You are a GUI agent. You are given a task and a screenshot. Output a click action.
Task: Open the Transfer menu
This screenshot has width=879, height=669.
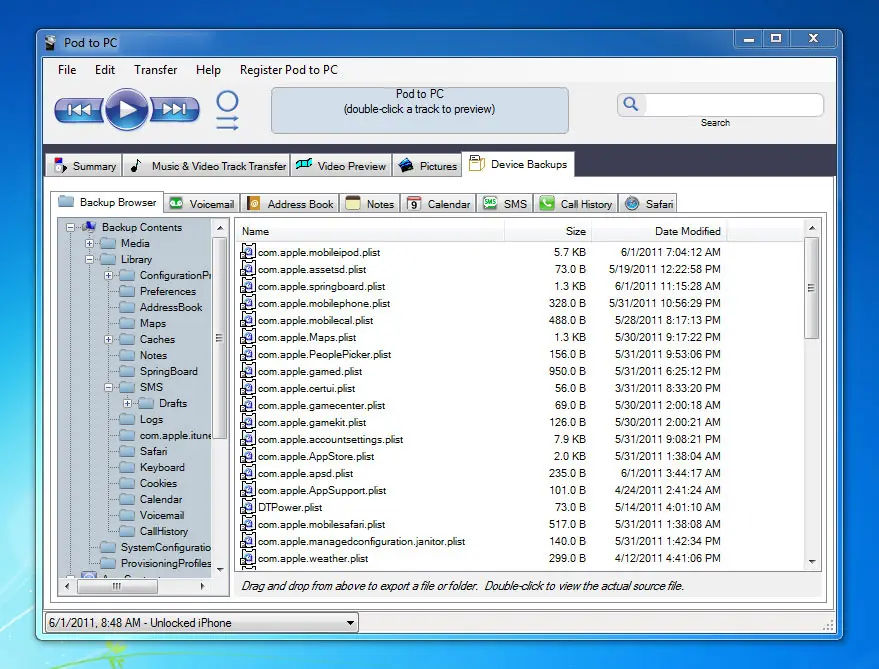point(155,70)
